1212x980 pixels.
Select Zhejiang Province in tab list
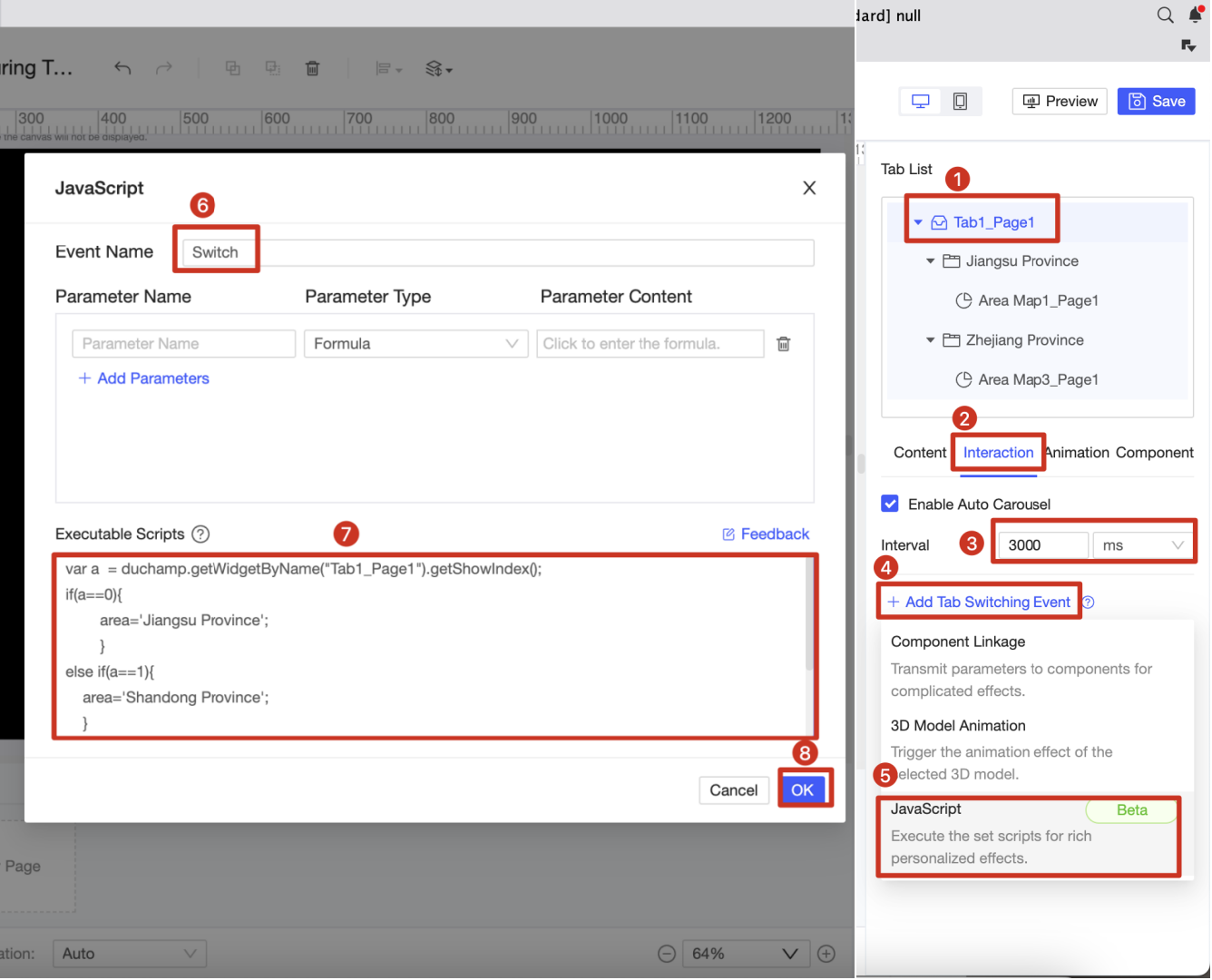1025,340
